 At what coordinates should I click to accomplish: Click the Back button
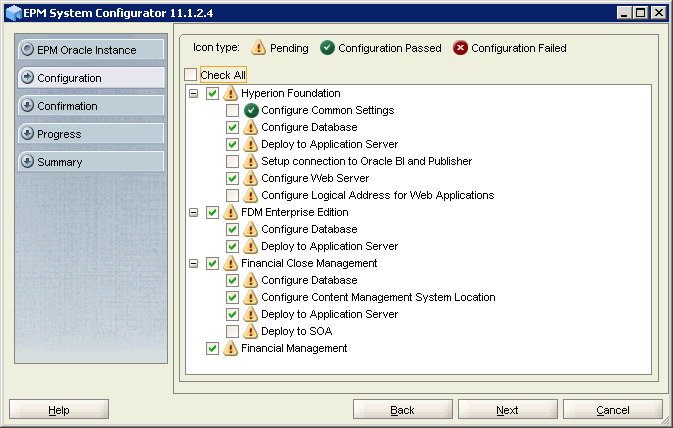(403, 410)
